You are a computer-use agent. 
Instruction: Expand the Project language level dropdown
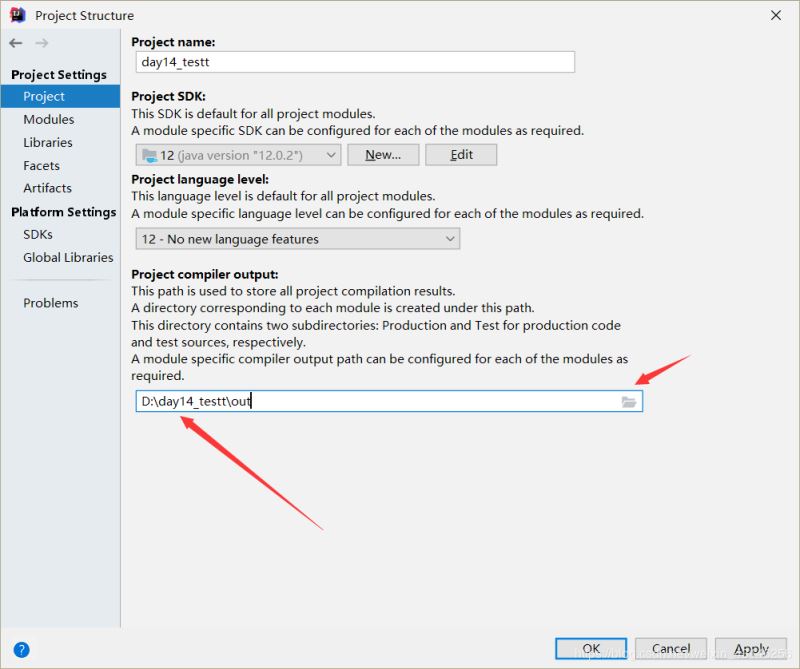[298, 239]
